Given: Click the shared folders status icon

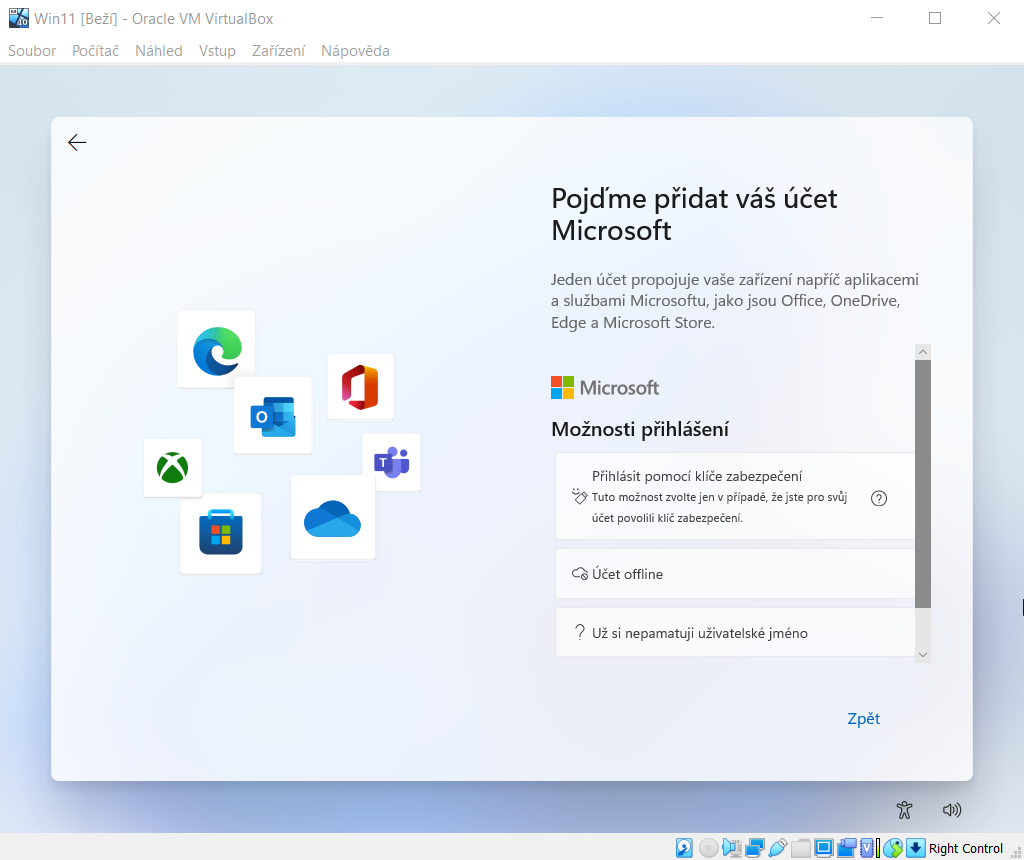Looking at the screenshot, I should click(x=802, y=848).
